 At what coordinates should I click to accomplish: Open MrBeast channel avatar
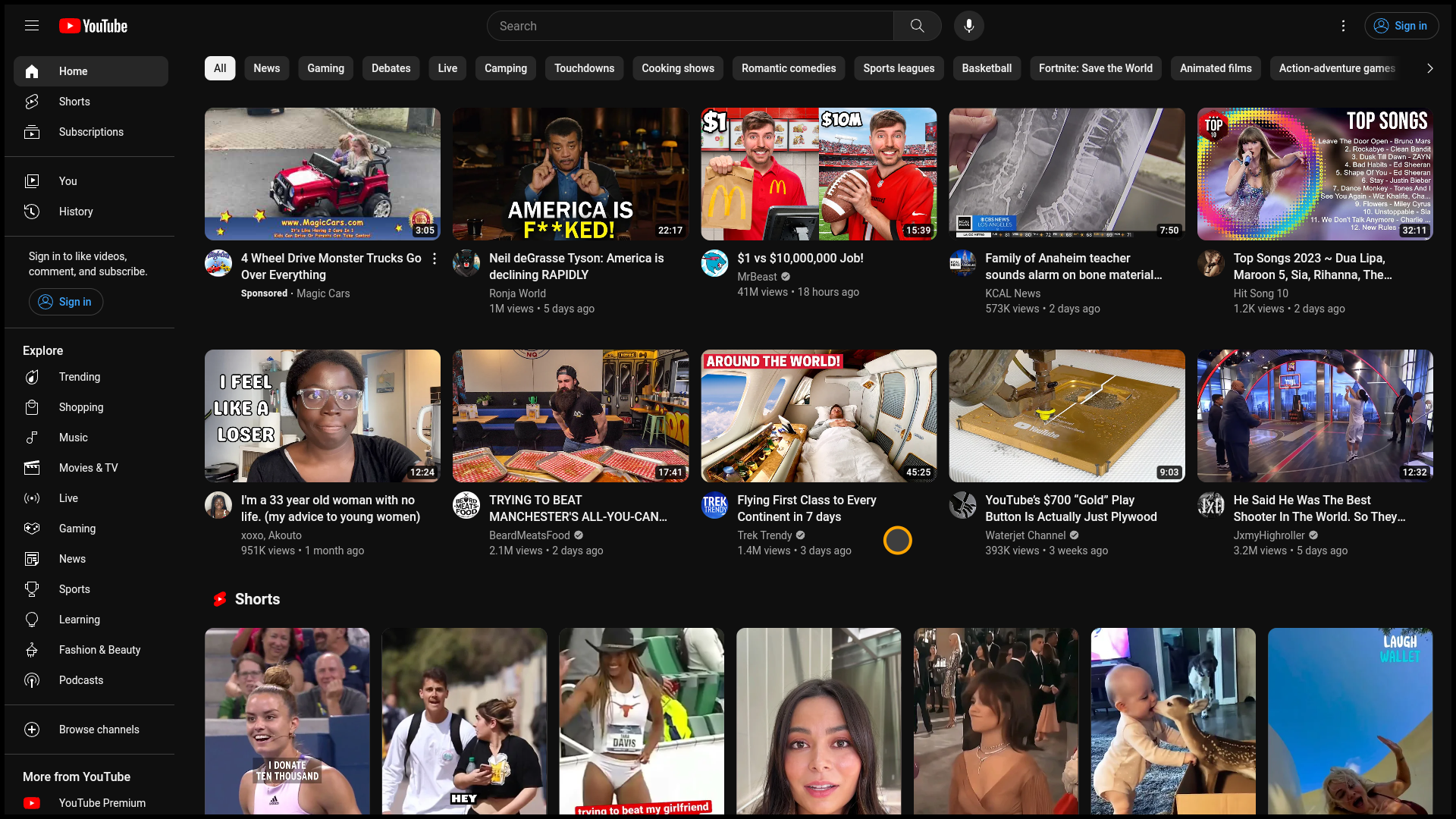(x=714, y=263)
